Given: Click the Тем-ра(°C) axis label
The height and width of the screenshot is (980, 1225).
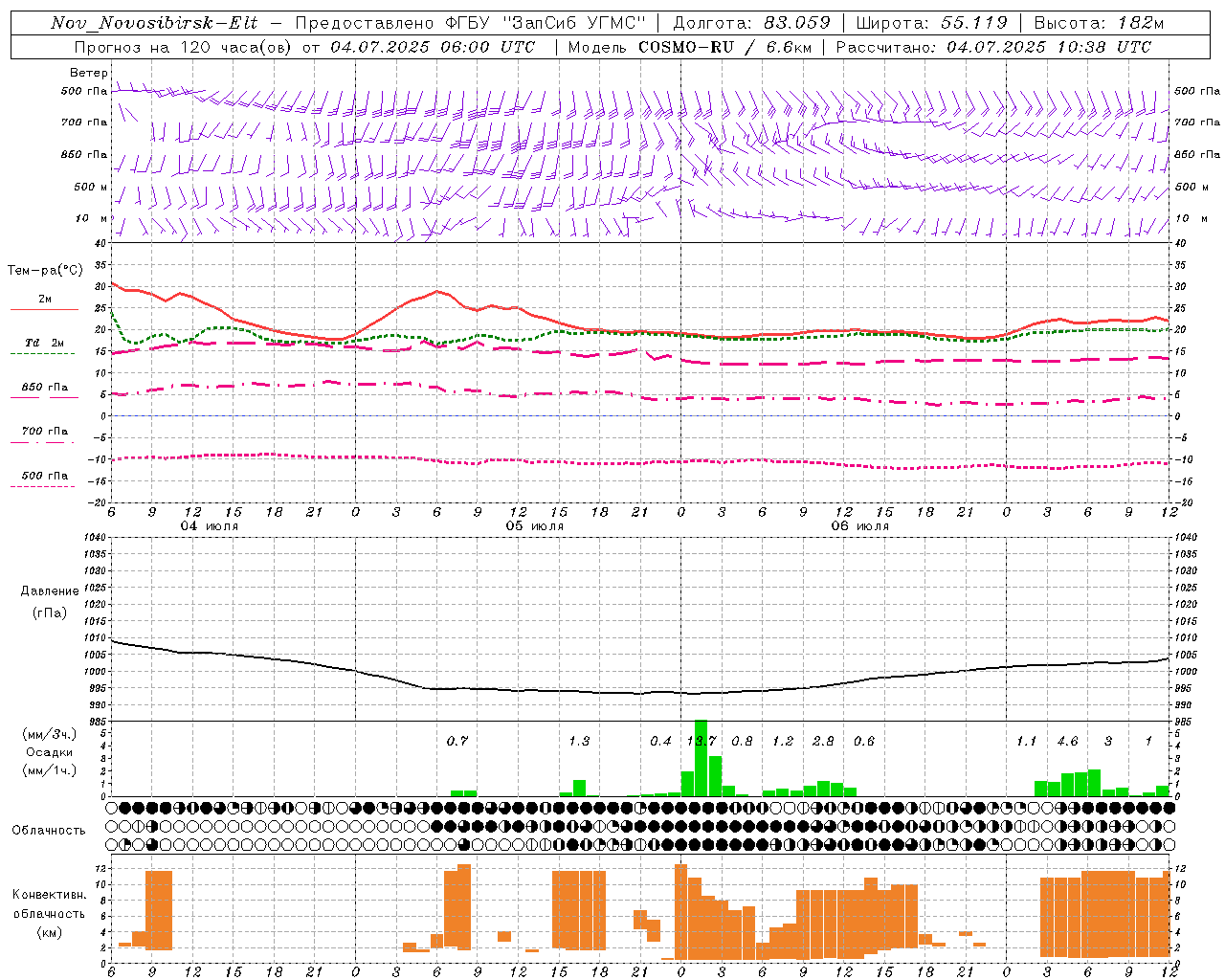Looking at the screenshot, I should click(x=45, y=271).
